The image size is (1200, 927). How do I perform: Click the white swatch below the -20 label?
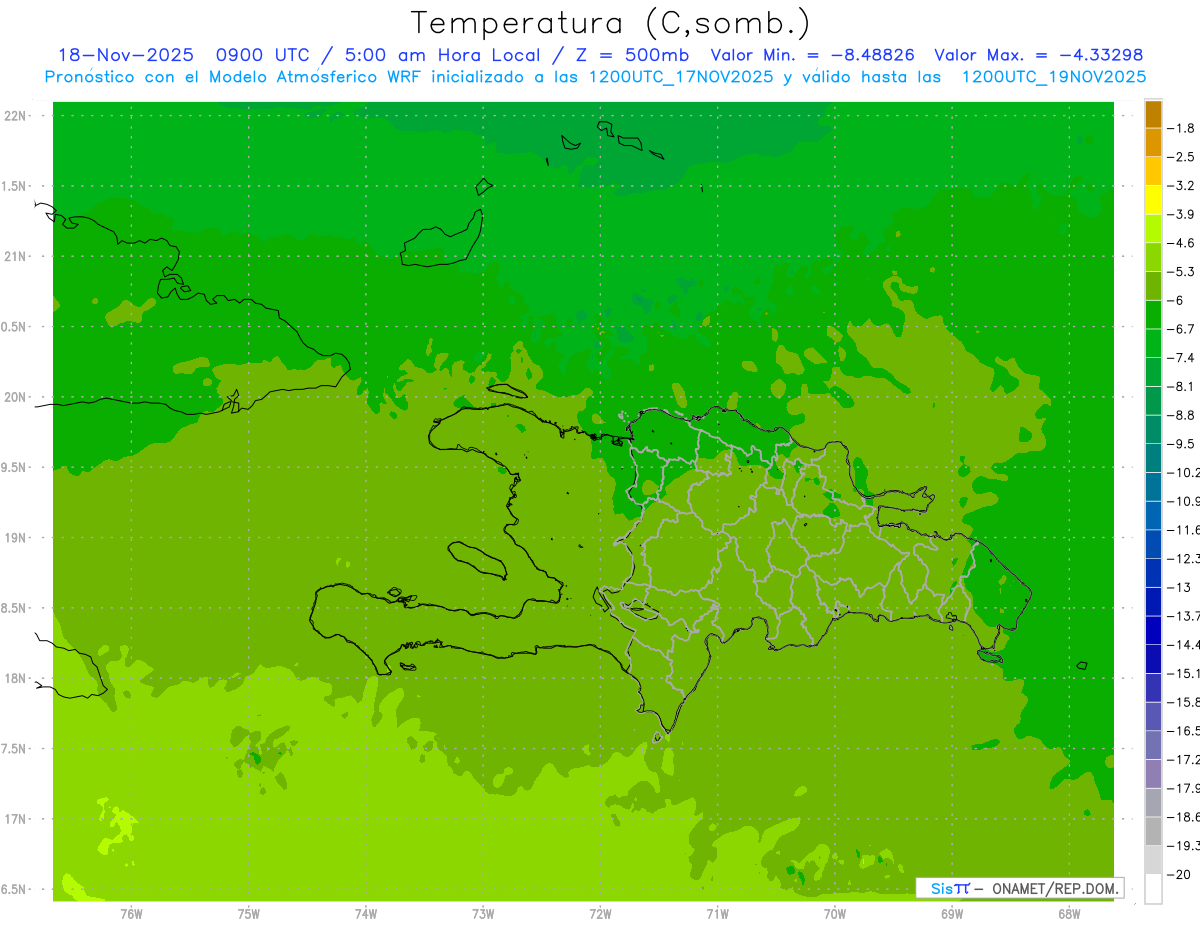(1153, 888)
